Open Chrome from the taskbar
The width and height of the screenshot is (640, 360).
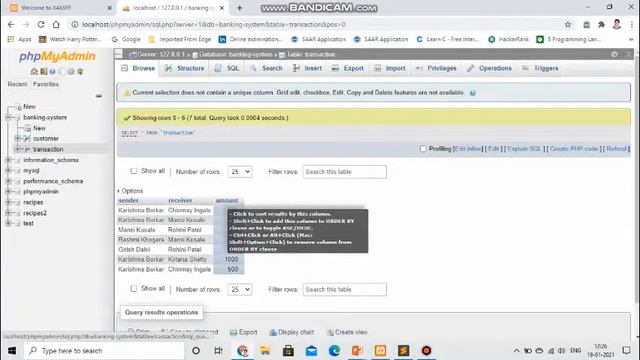[242, 351]
